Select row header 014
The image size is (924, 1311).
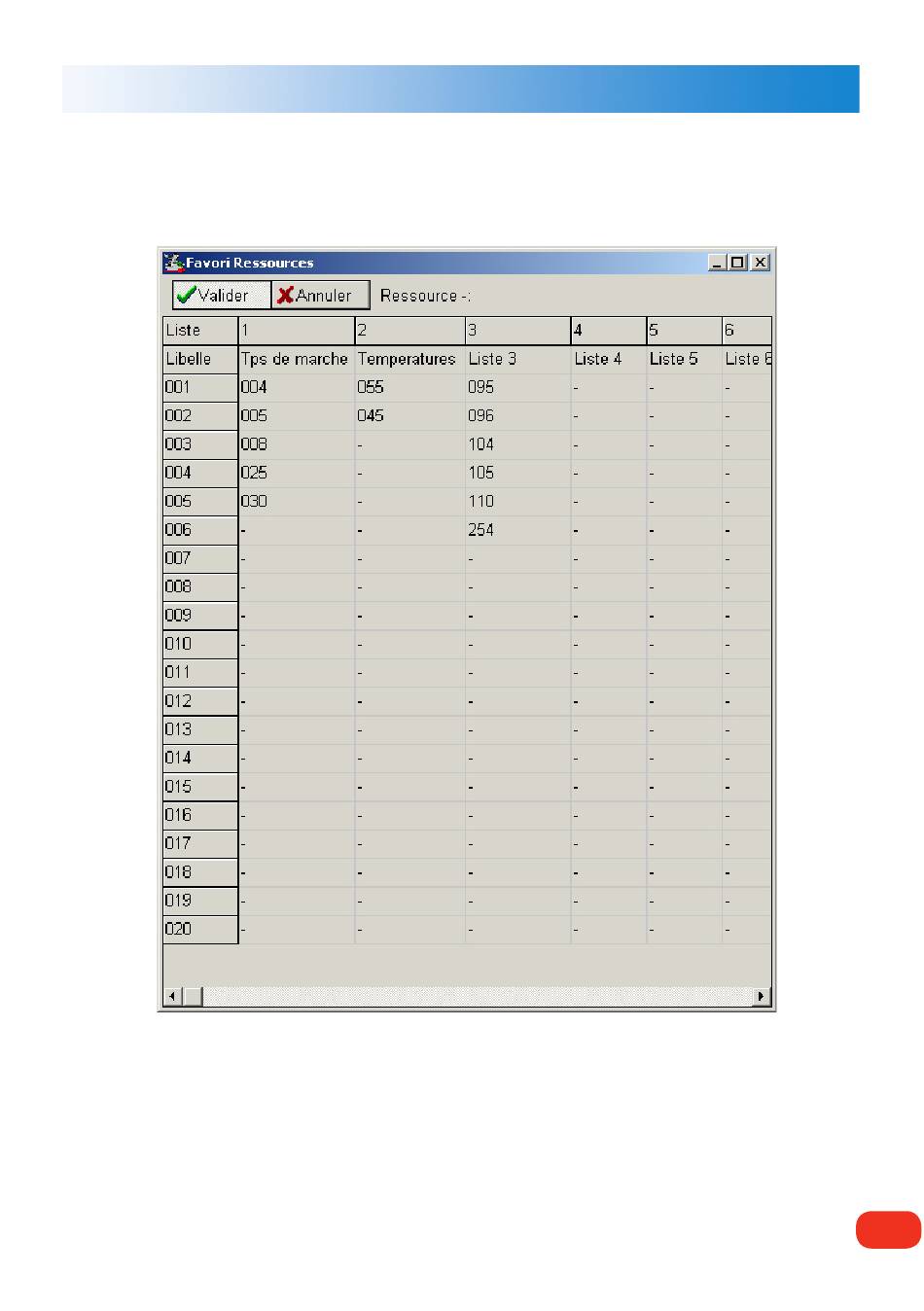[x=200, y=759]
